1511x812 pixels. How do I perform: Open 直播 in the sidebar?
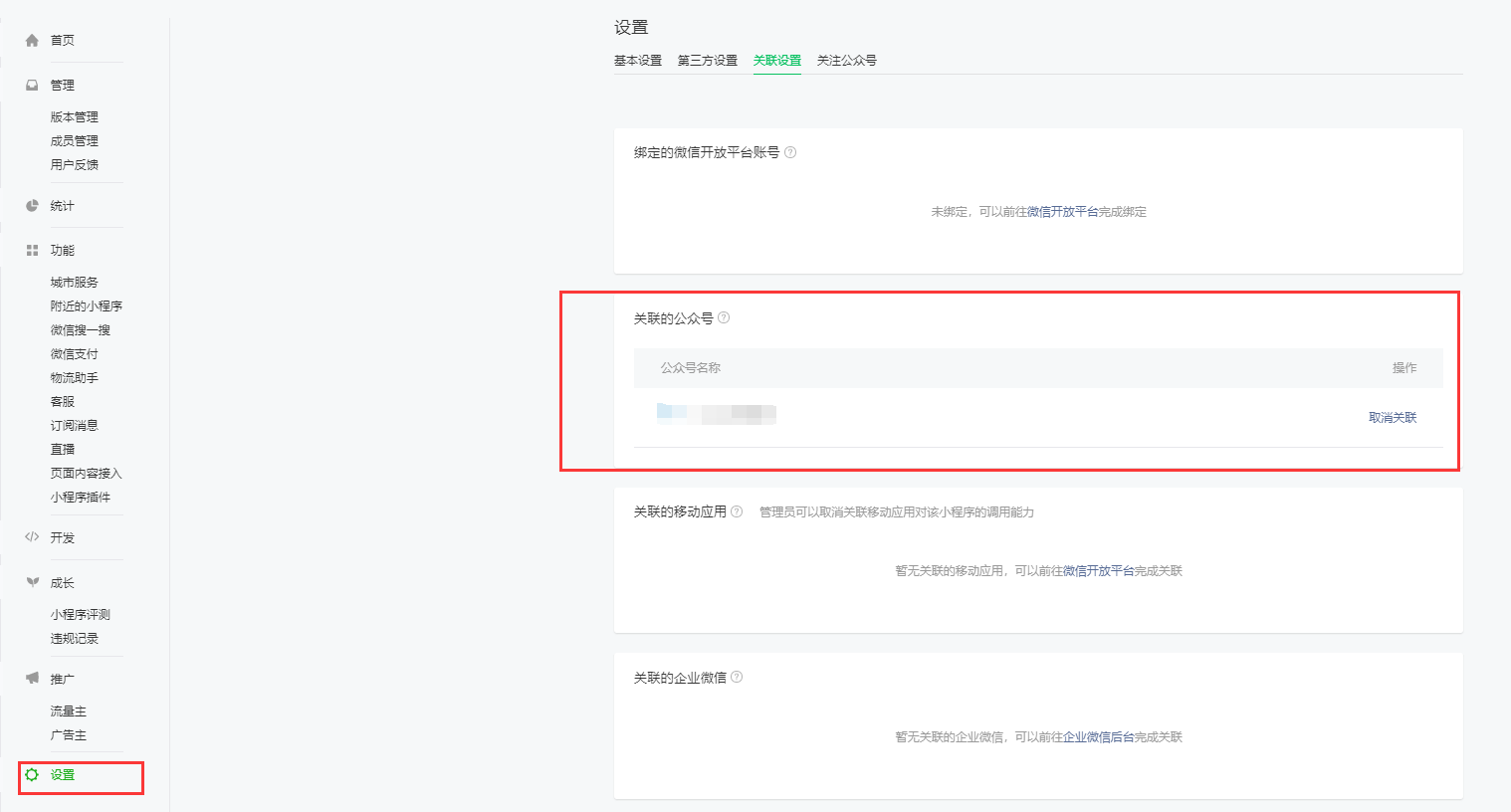pos(63,449)
